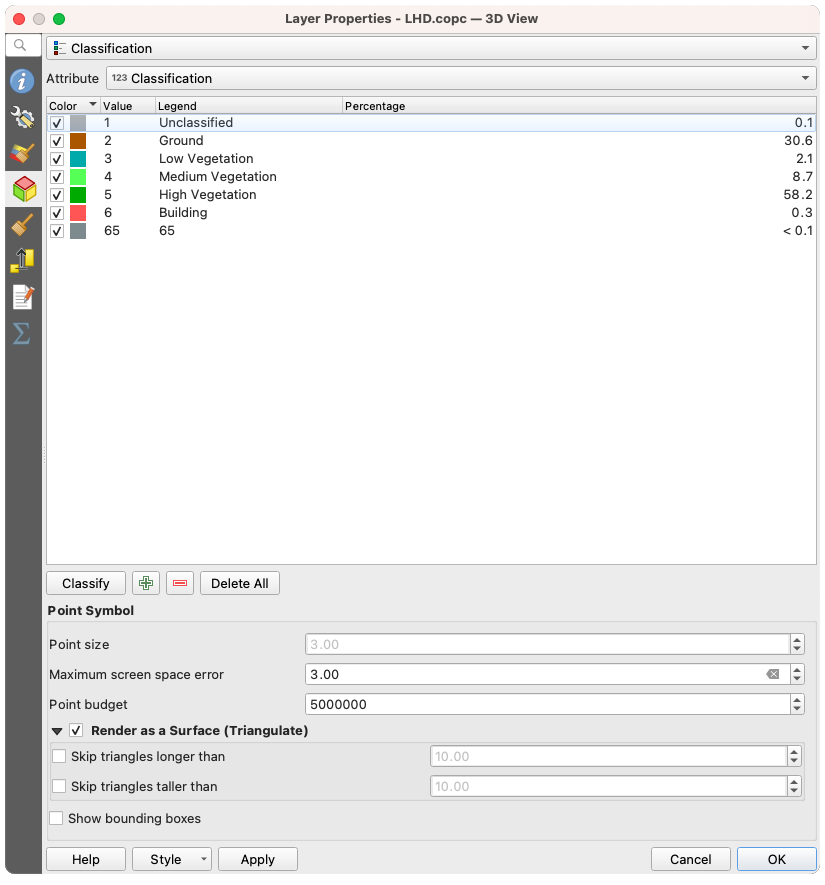This screenshot has height=885, width=825.
Task: Open the Elevation icon in sidebar
Action: [21, 261]
